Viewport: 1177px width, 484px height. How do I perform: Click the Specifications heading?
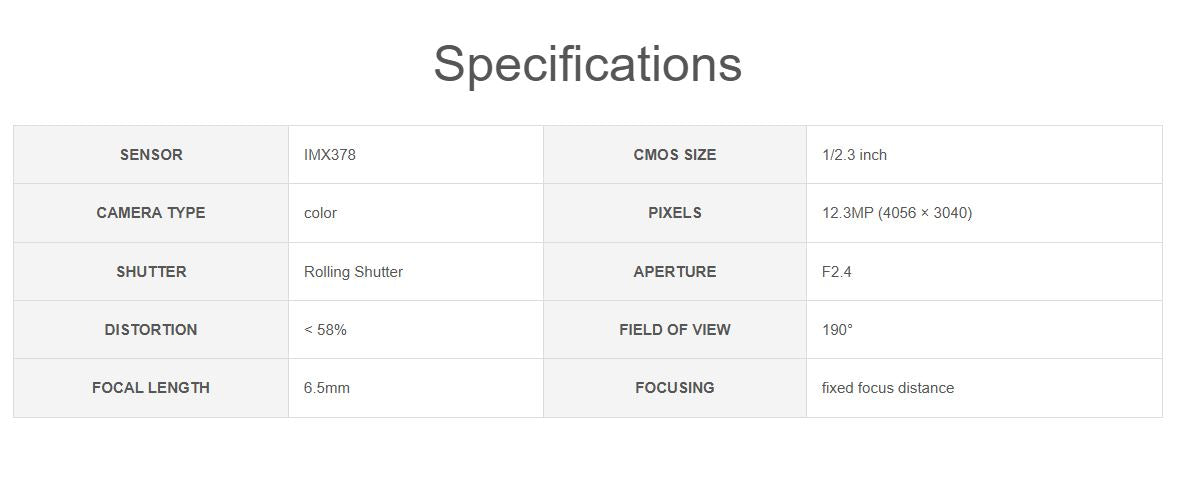pos(587,63)
